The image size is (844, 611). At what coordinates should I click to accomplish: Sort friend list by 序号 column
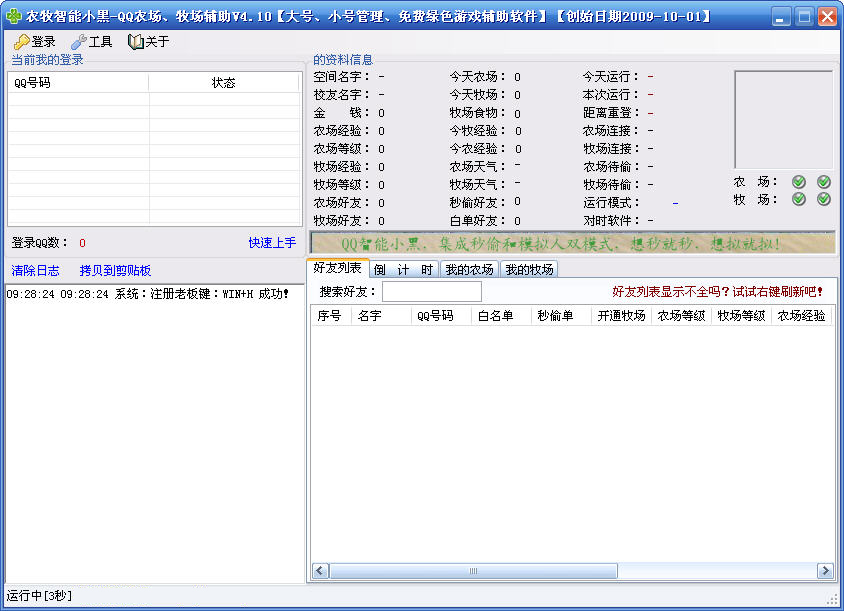pyautogui.click(x=331, y=315)
